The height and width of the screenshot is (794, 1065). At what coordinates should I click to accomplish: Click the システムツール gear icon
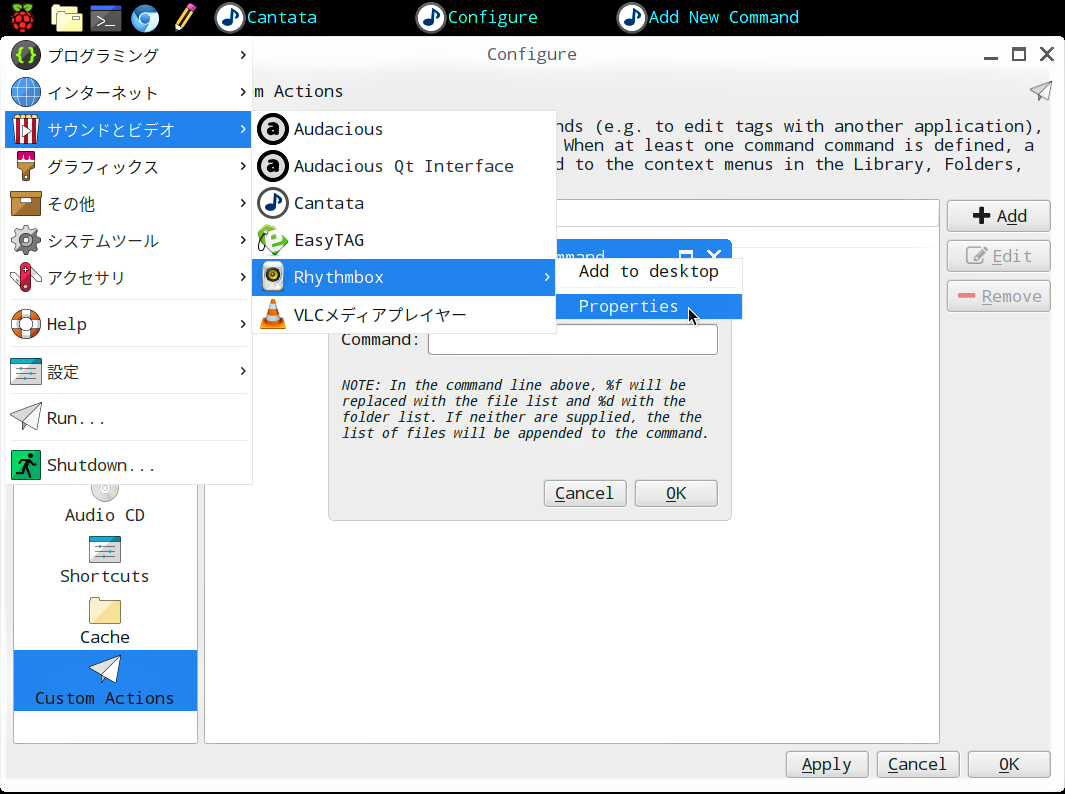pyautogui.click(x=26, y=240)
